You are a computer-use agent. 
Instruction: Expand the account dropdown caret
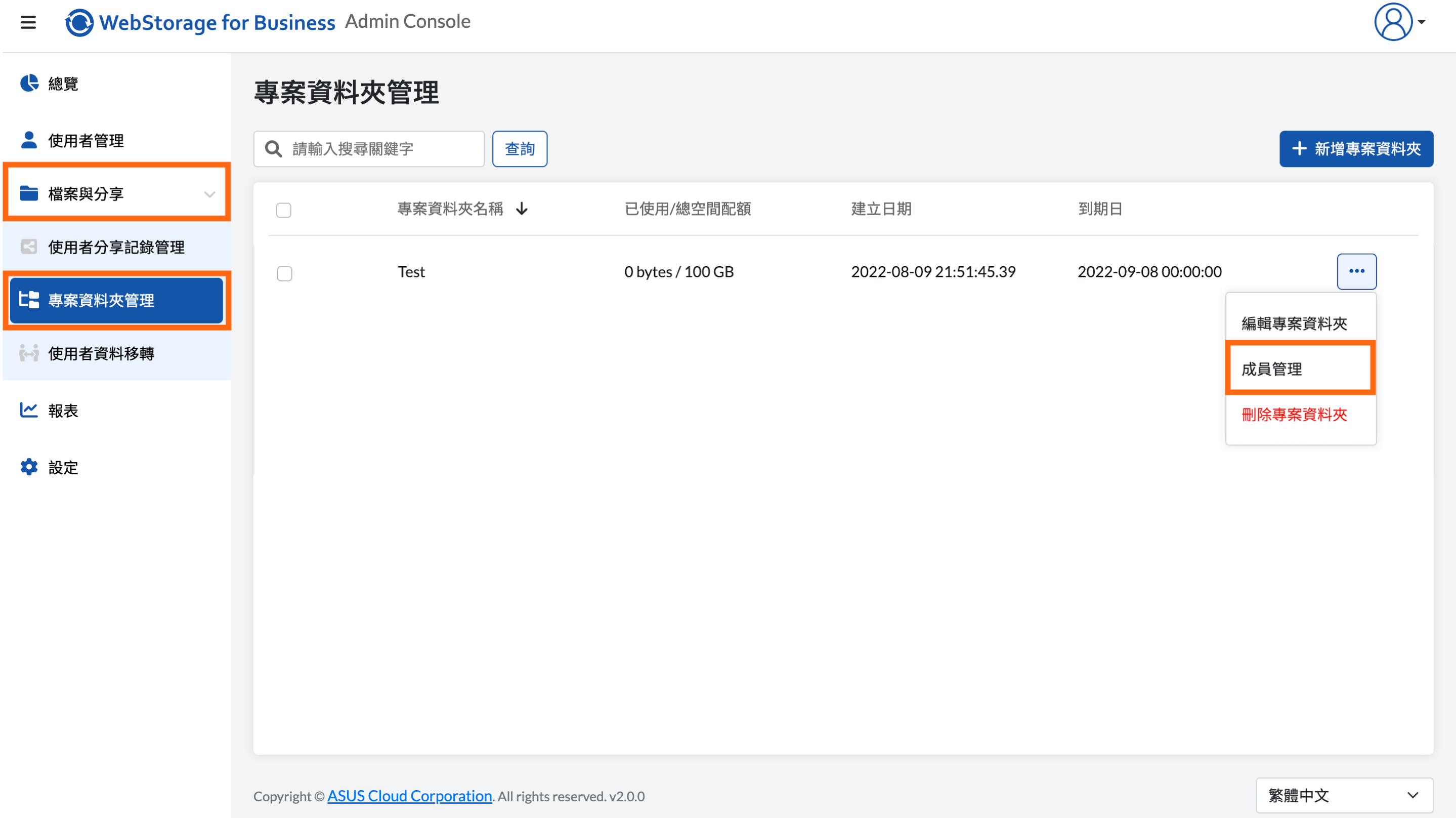pos(1422,22)
